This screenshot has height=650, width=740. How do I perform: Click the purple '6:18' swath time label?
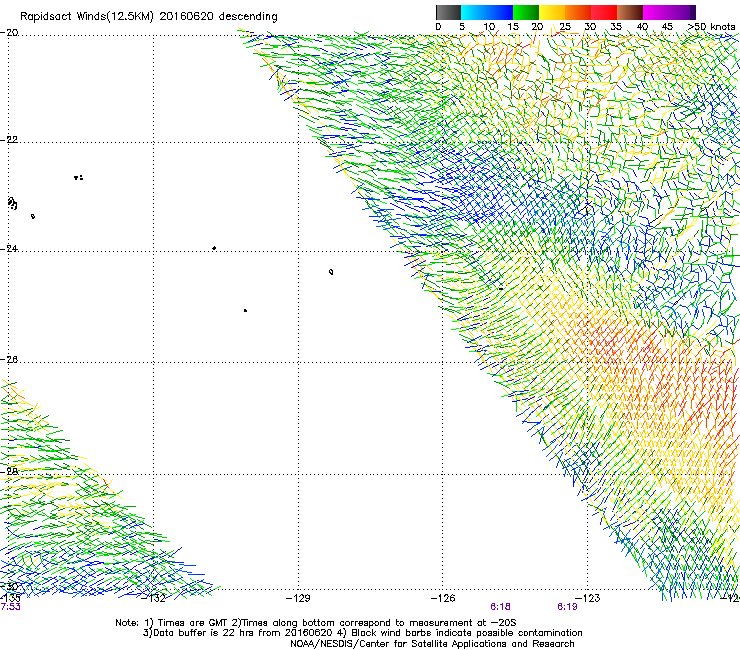[x=500, y=607]
